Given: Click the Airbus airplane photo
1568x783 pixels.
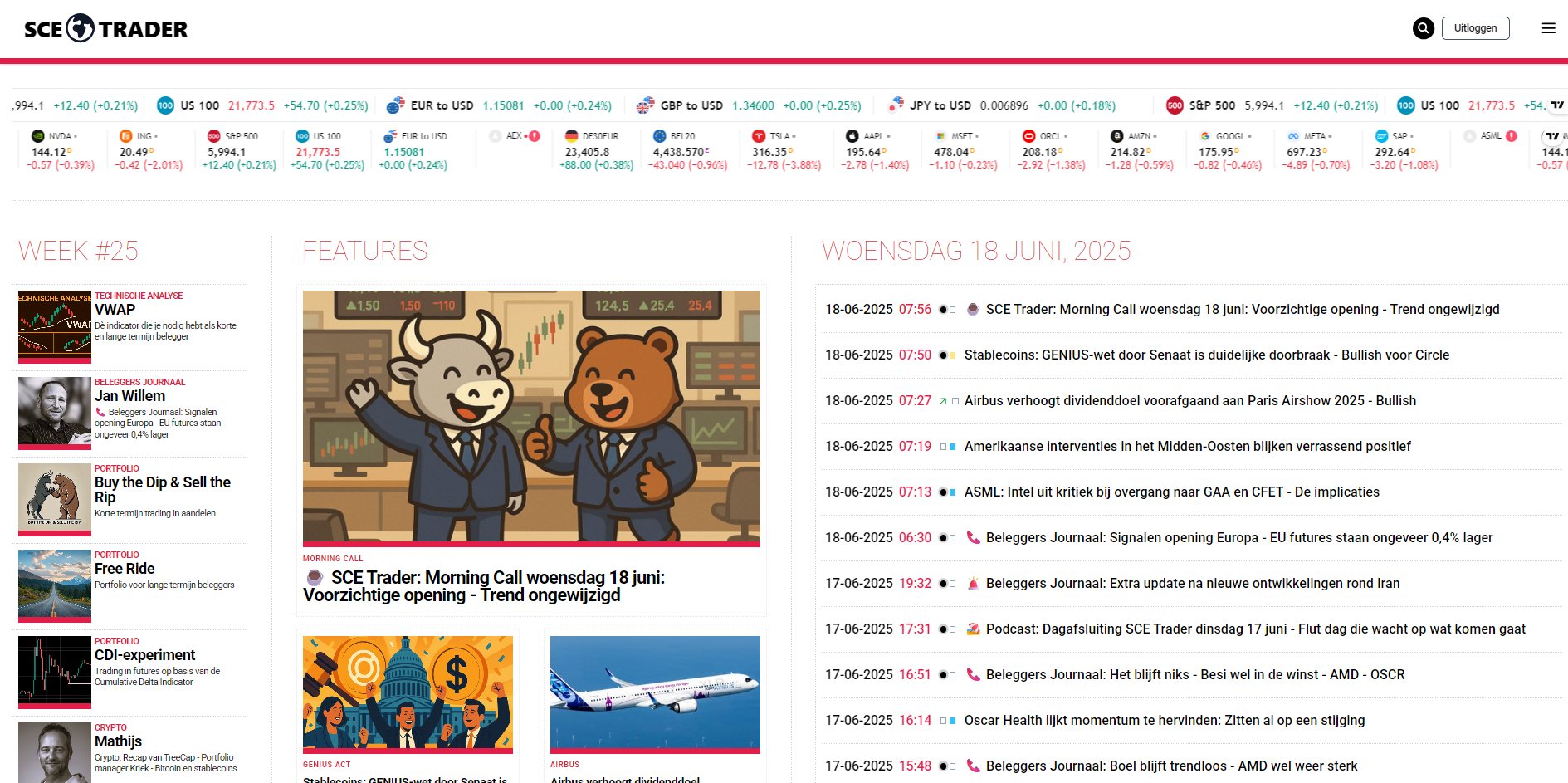Looking at the screenshot, I should (x=655, y=694).
